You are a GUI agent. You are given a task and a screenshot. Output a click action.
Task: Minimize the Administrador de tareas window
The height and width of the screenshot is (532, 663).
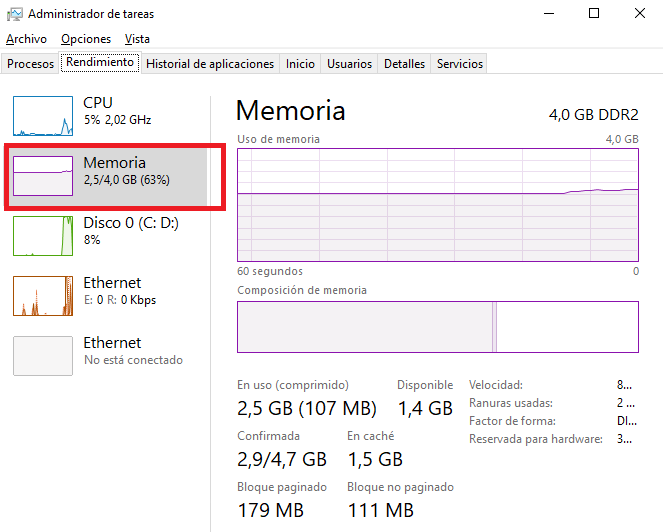click(x=549, y=14)
